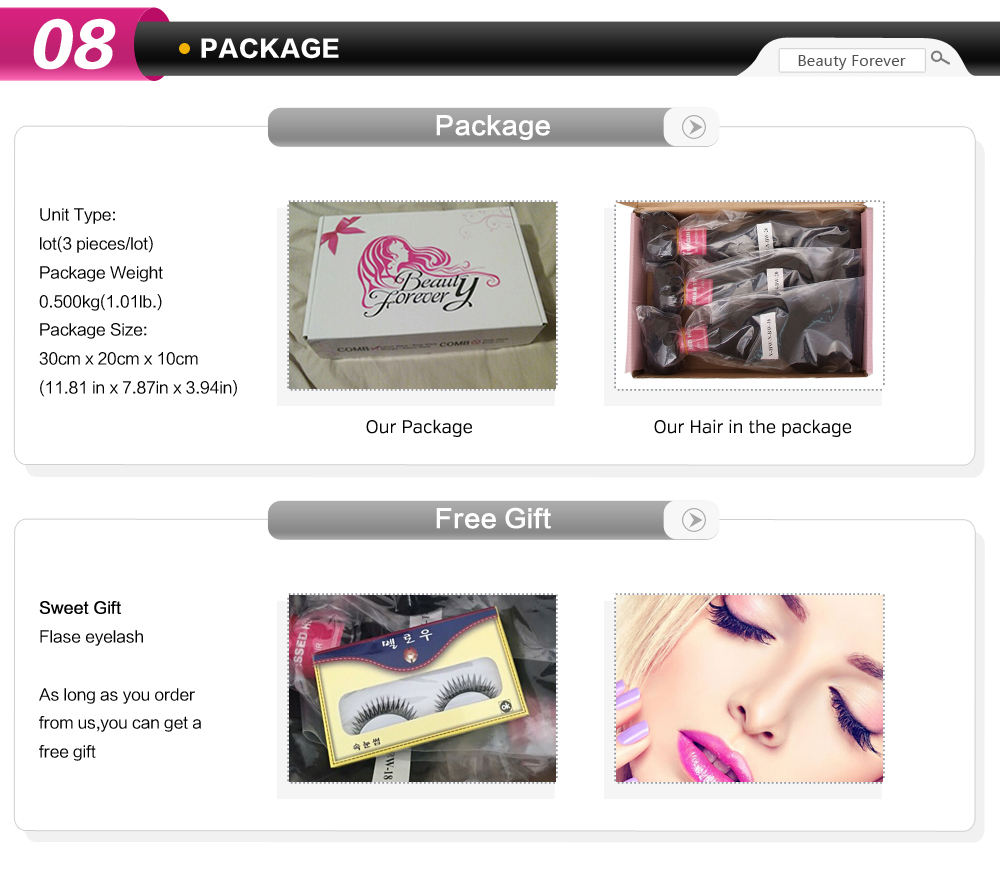
Task: Open the false eyelash gift box photo
Action: [422, 688]
